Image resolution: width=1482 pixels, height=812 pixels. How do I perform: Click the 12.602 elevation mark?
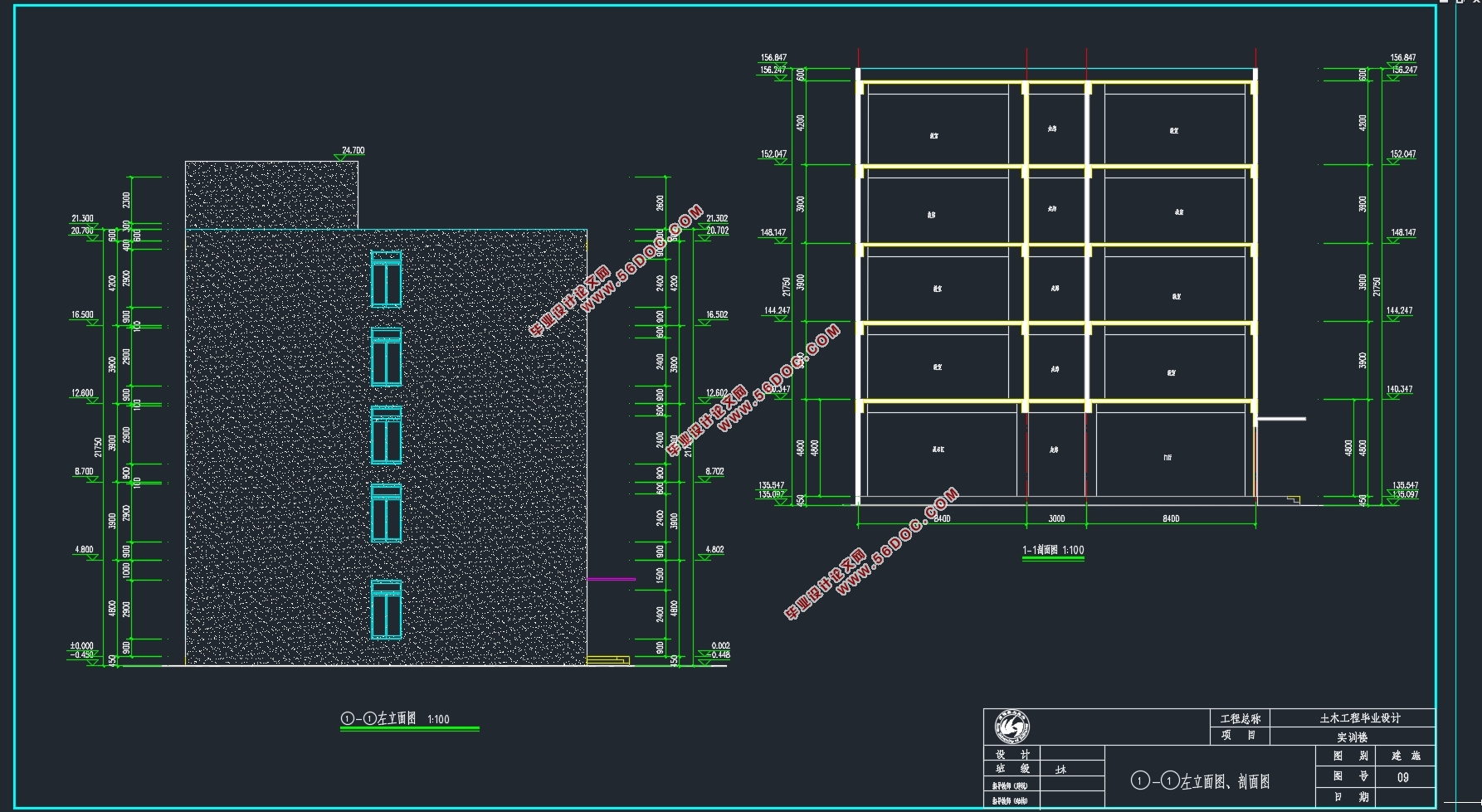tap(717, 393)
